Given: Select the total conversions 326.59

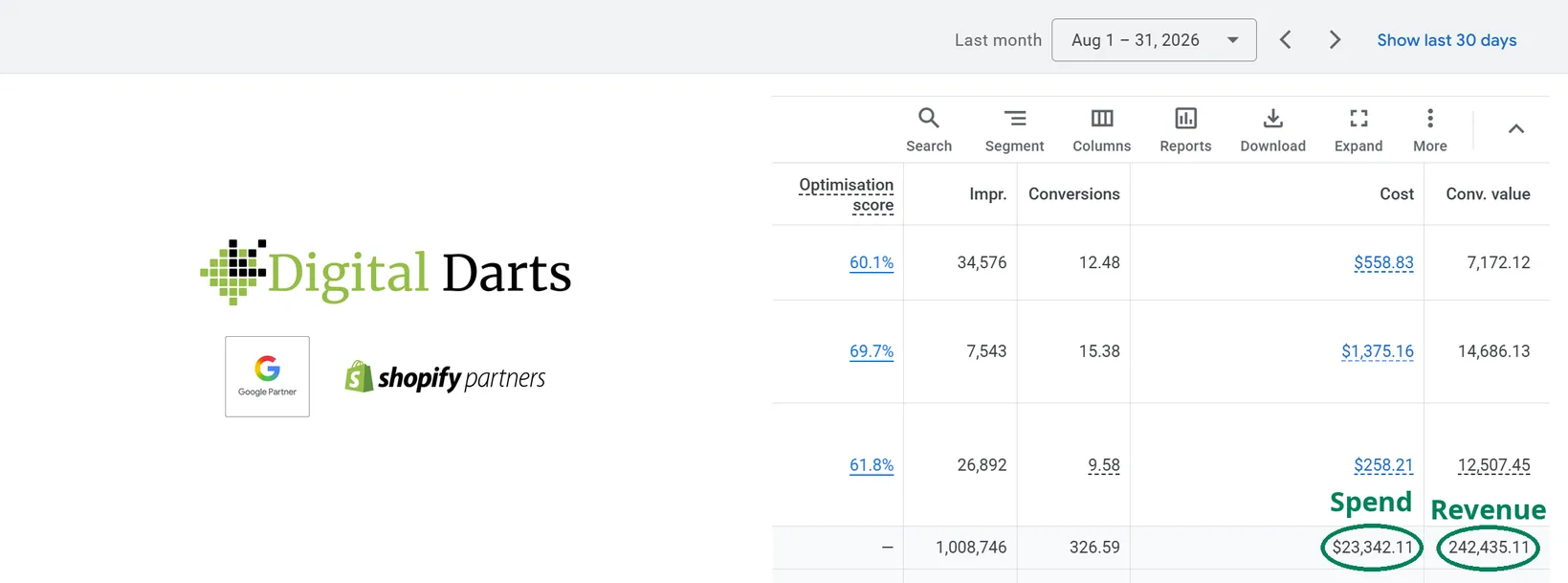Looking at the screenshot, I should (x=1094, y=548).
